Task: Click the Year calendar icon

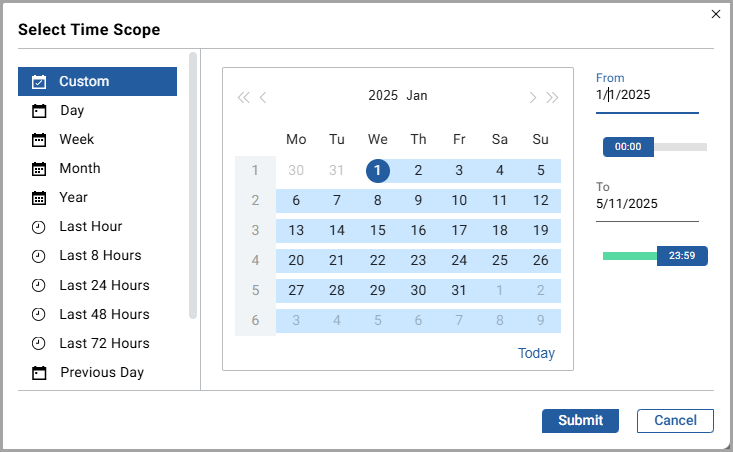Action: (x=39, y=198)
